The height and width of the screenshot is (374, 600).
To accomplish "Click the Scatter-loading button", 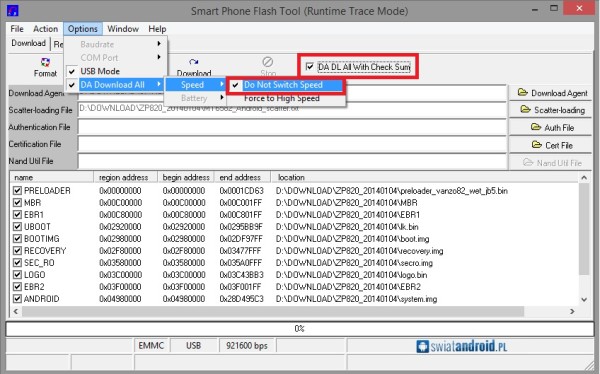I will tap(550, 110).
